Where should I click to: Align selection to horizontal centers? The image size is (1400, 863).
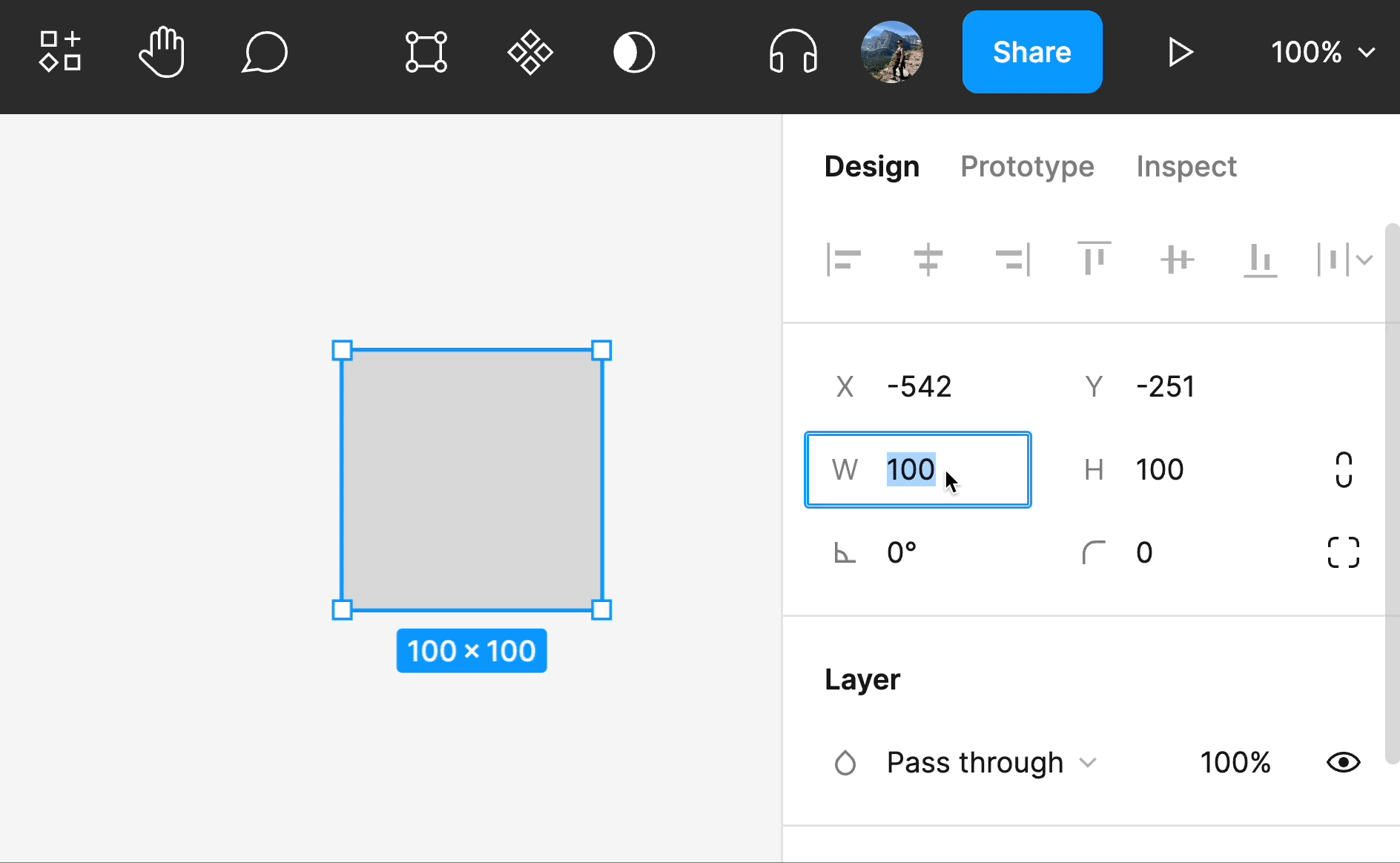pos(928,259)
